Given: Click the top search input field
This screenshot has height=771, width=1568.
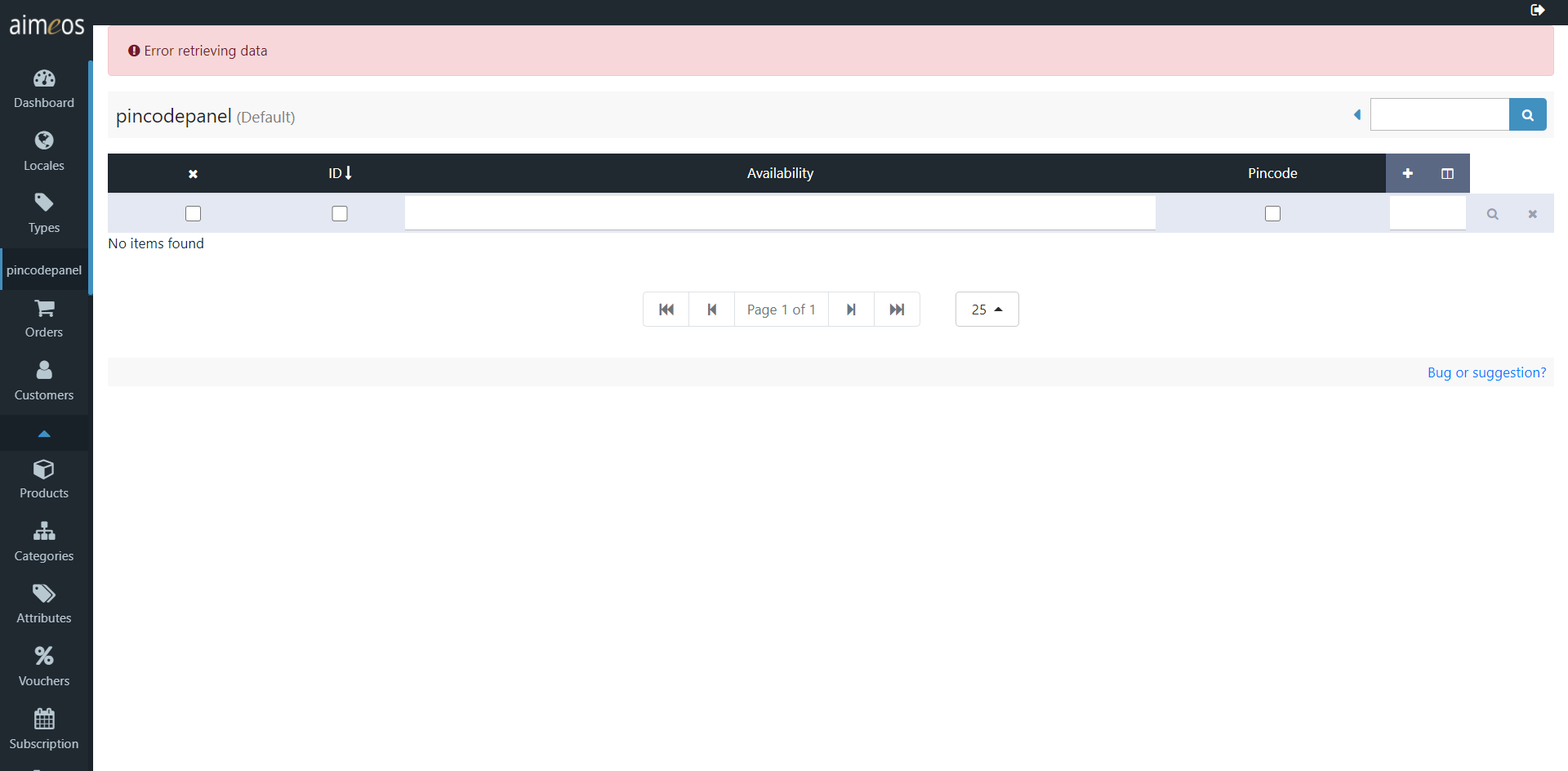Looking at the screenshot, I should pyautogui.click(x=1439, y=115).
